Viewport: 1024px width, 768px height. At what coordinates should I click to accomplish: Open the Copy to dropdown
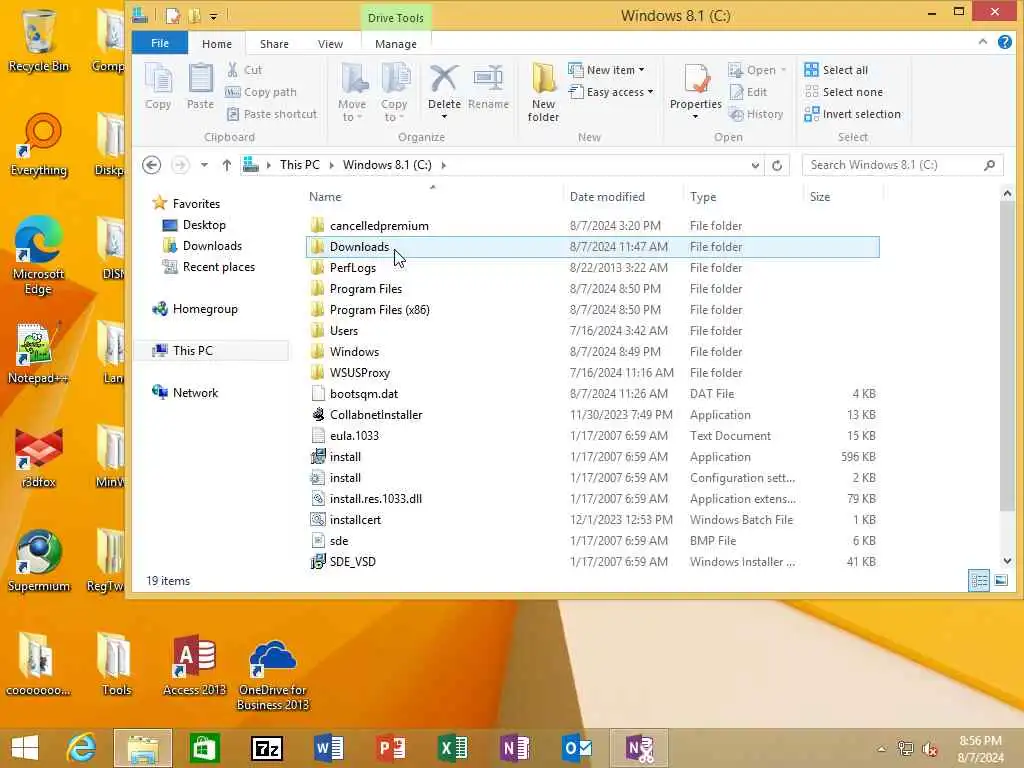(394, 92)
